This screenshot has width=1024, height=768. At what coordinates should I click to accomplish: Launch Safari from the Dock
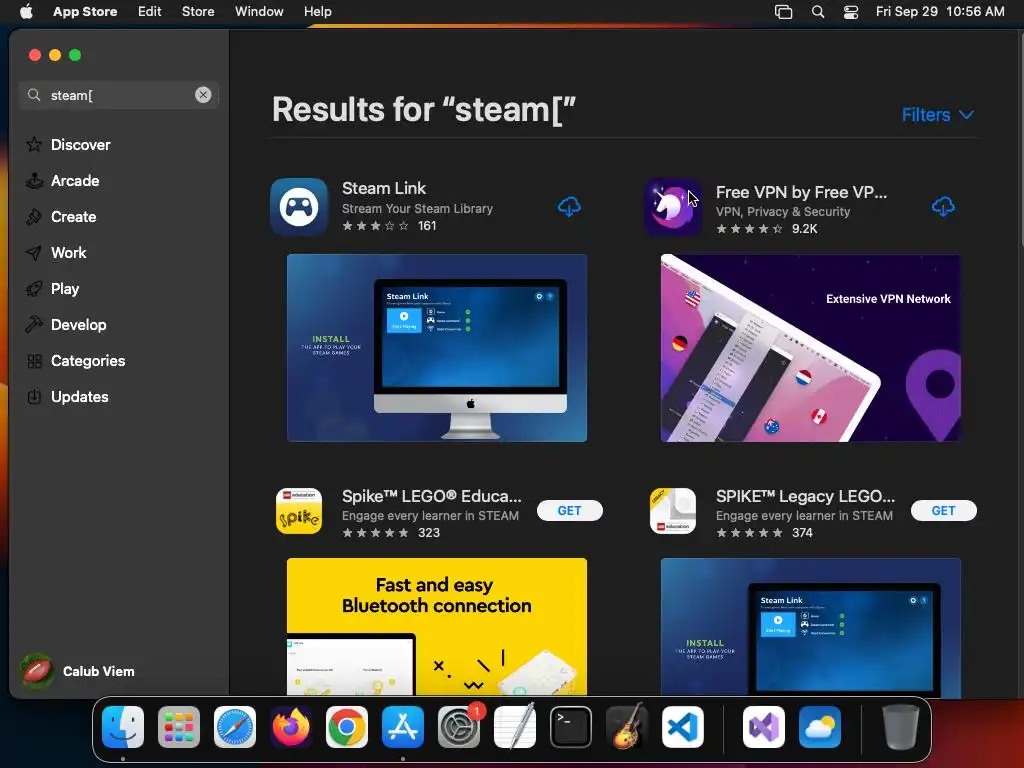tap(235, 727)
